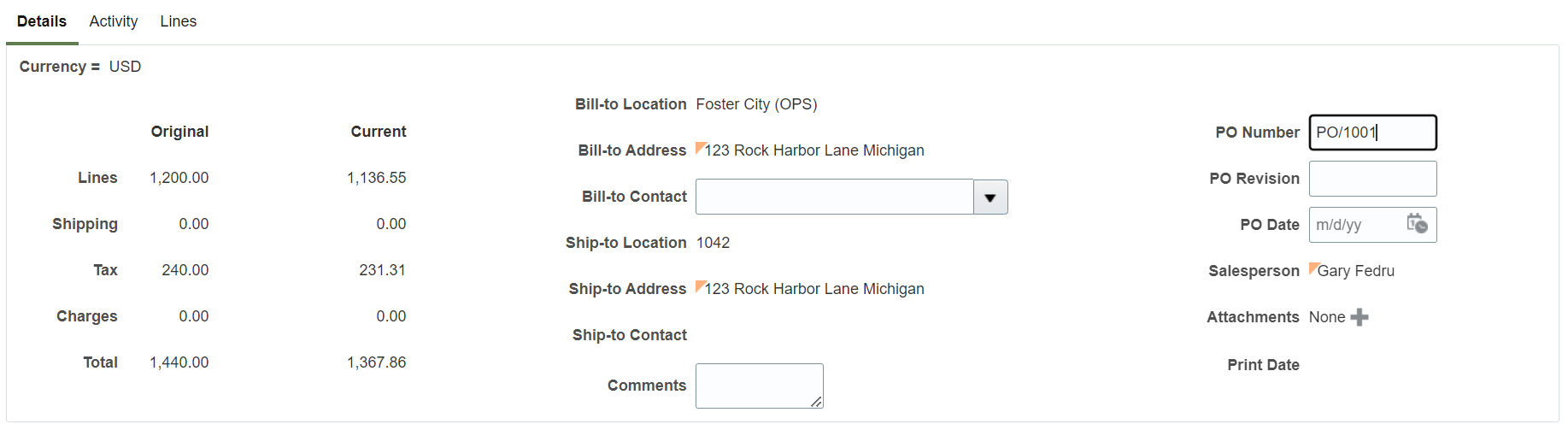Open the PO Date calendar picker

1417,224
